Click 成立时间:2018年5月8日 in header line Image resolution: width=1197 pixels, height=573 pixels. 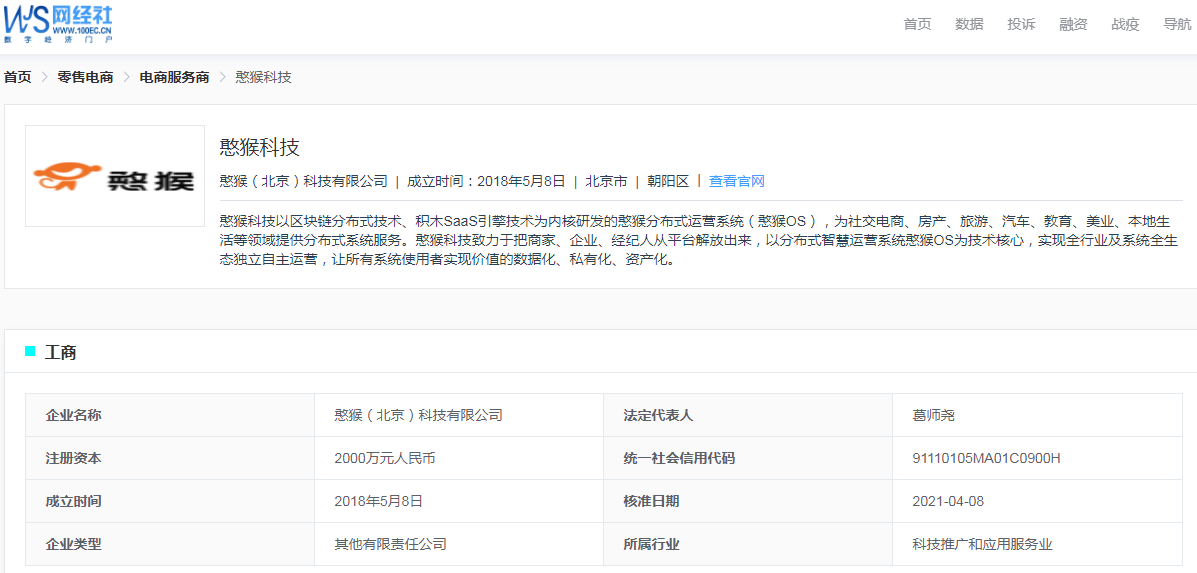[486, 182]
